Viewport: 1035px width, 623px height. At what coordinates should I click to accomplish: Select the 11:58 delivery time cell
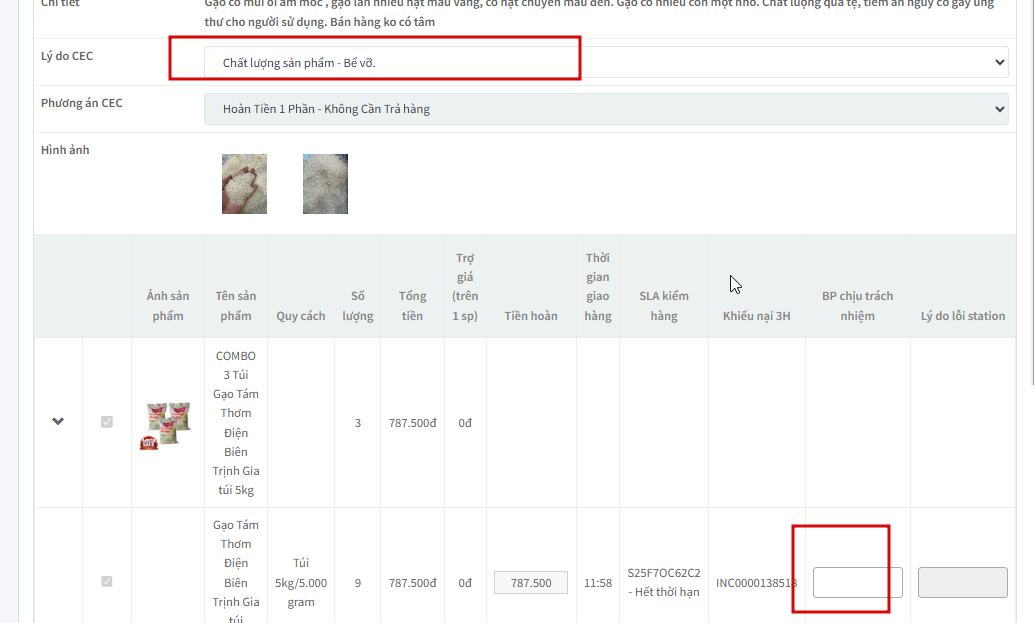(x=598, y=583)
